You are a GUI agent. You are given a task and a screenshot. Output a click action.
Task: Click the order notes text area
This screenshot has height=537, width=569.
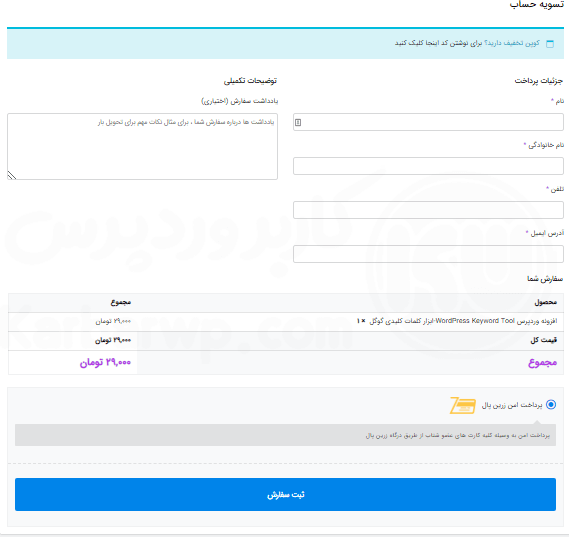(142, 146)
